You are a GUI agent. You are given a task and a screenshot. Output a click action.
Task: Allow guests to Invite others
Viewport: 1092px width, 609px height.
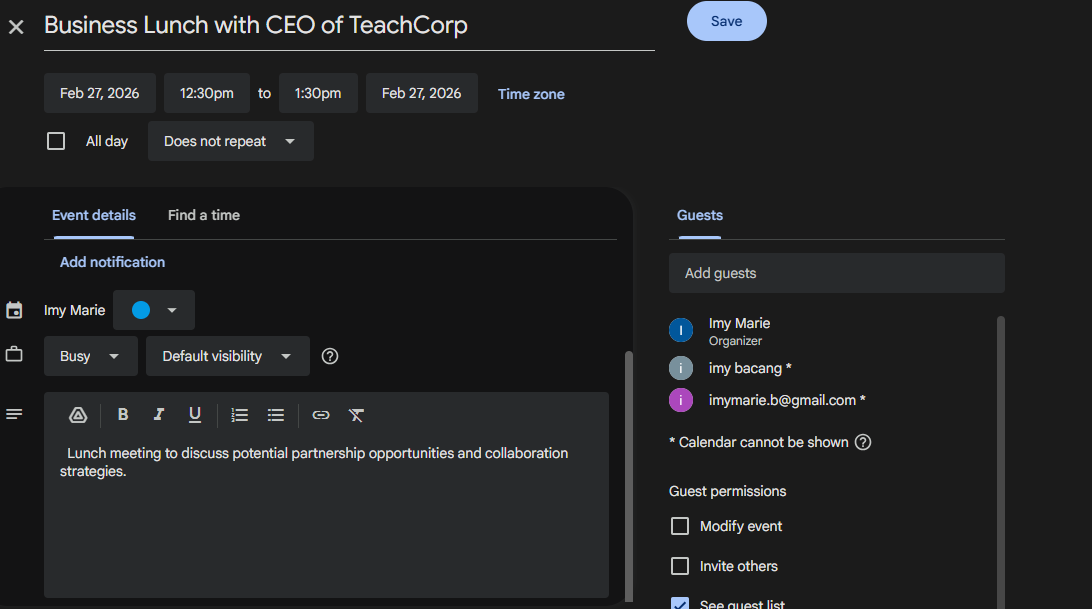coord(680,566)
